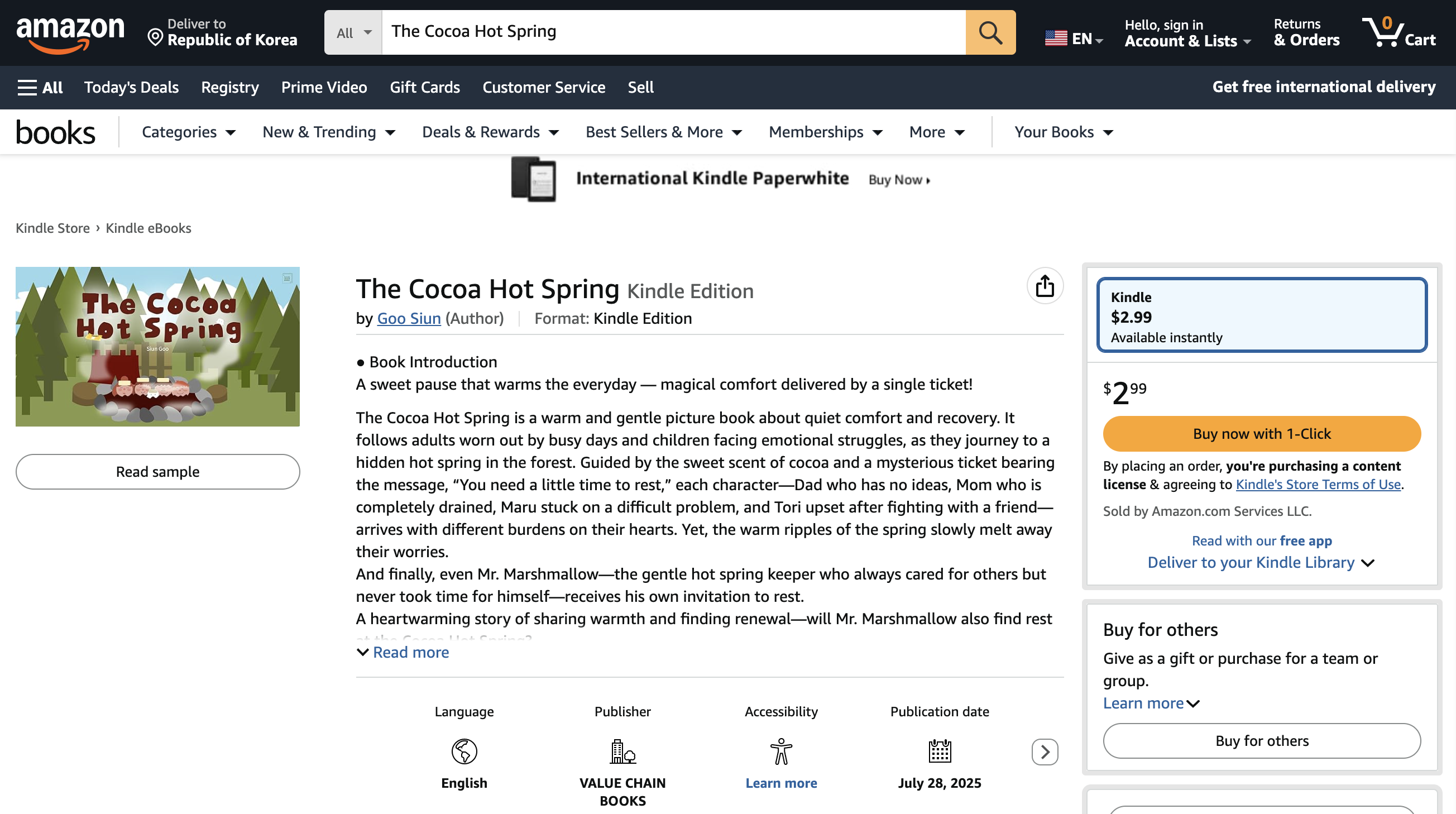Expand Learn more under Buy for others
Screen dimensions: 1456x814
pyautogui.click(x=1151, y=703)
